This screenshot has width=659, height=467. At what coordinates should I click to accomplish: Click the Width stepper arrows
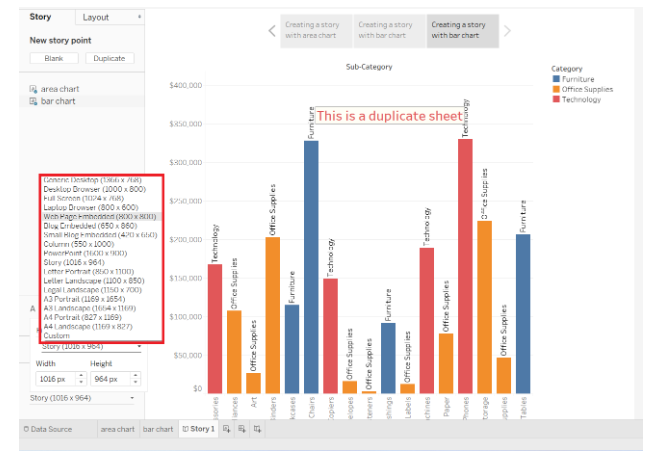(80, 379)
